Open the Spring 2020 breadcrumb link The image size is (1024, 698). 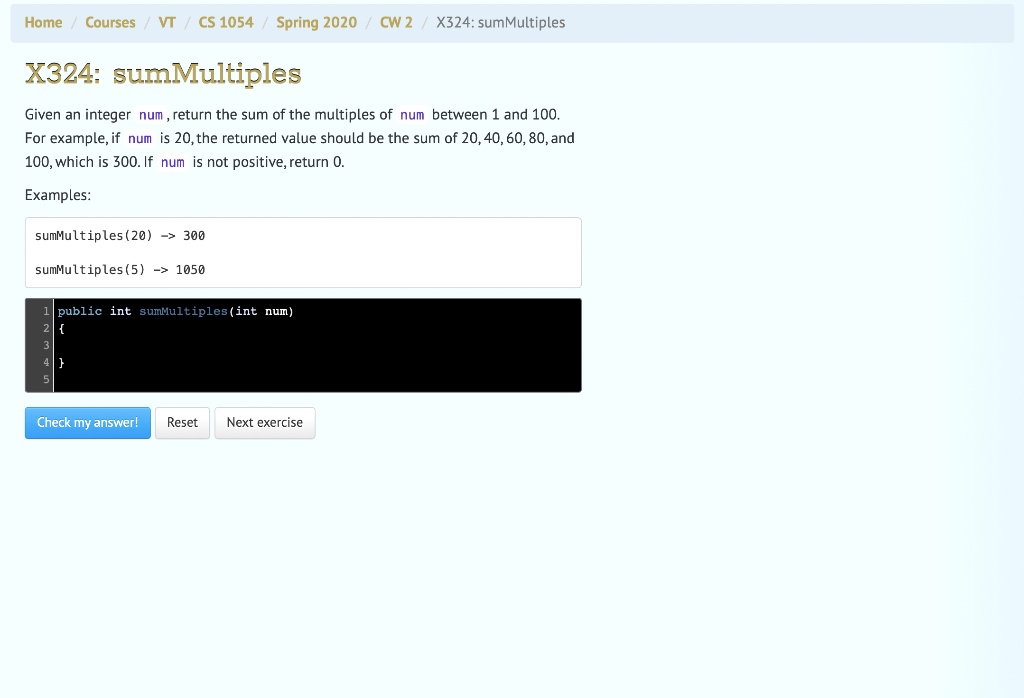click(x=317, y=22)
